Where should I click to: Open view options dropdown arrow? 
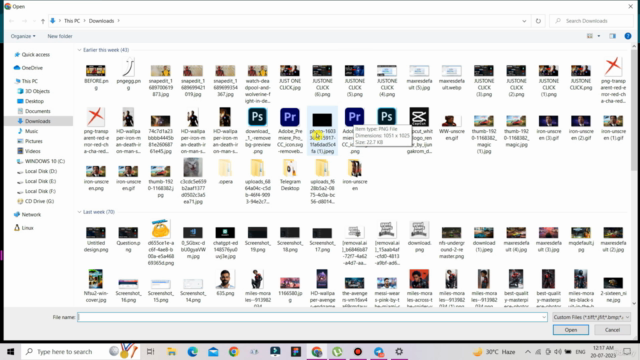point(599,36)
